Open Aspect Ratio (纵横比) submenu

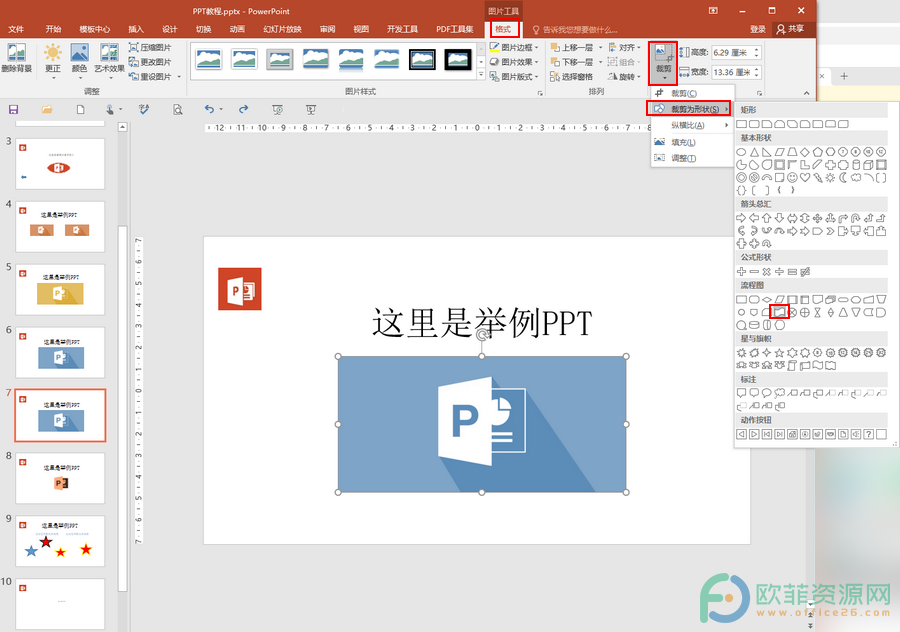point(692,125)
